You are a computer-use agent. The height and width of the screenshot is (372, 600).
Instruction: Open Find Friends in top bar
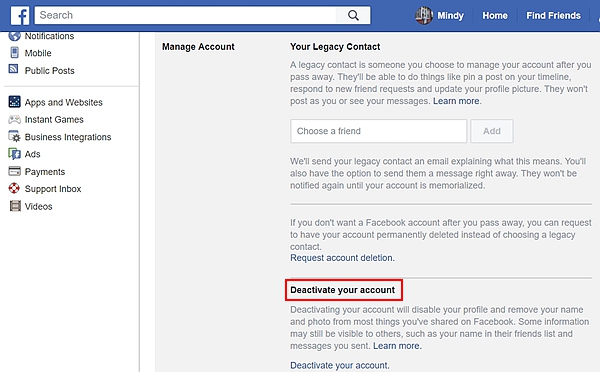coord(553,16)
